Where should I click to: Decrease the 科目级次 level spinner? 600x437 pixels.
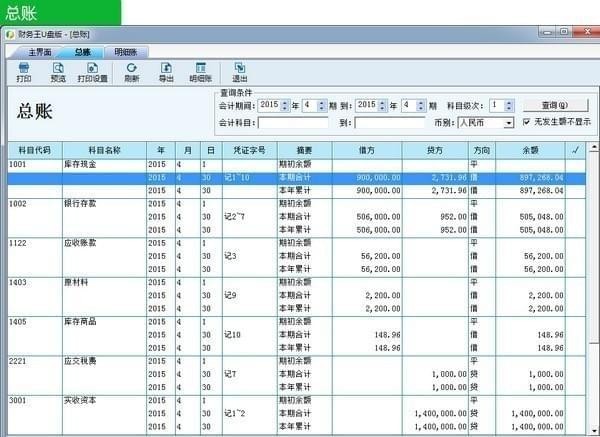(509, 108)
